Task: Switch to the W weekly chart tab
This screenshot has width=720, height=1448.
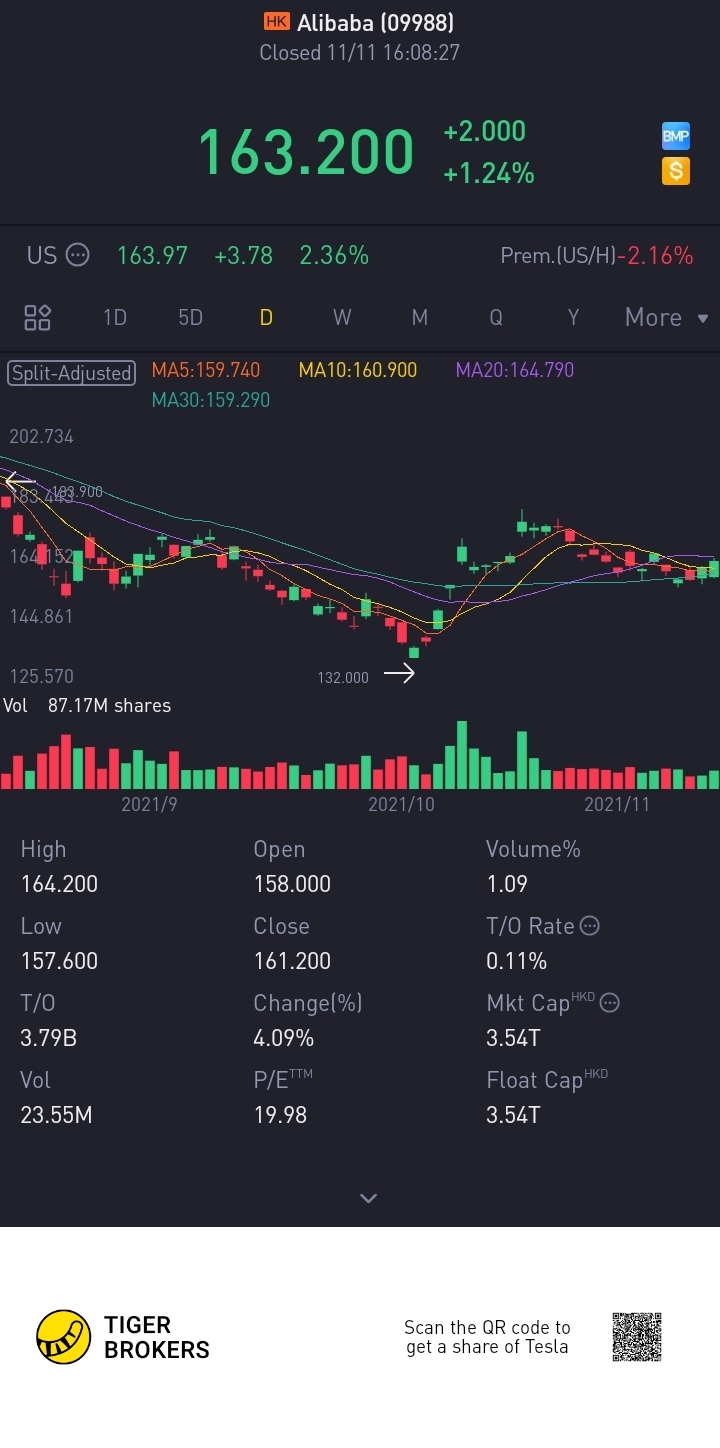Action: 342,317
